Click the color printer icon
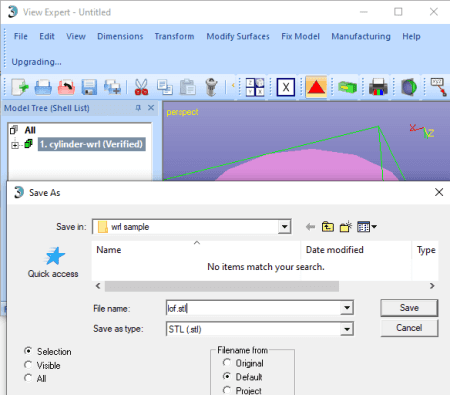The width and height of the screenshot is (450, 395). point(378,87)
